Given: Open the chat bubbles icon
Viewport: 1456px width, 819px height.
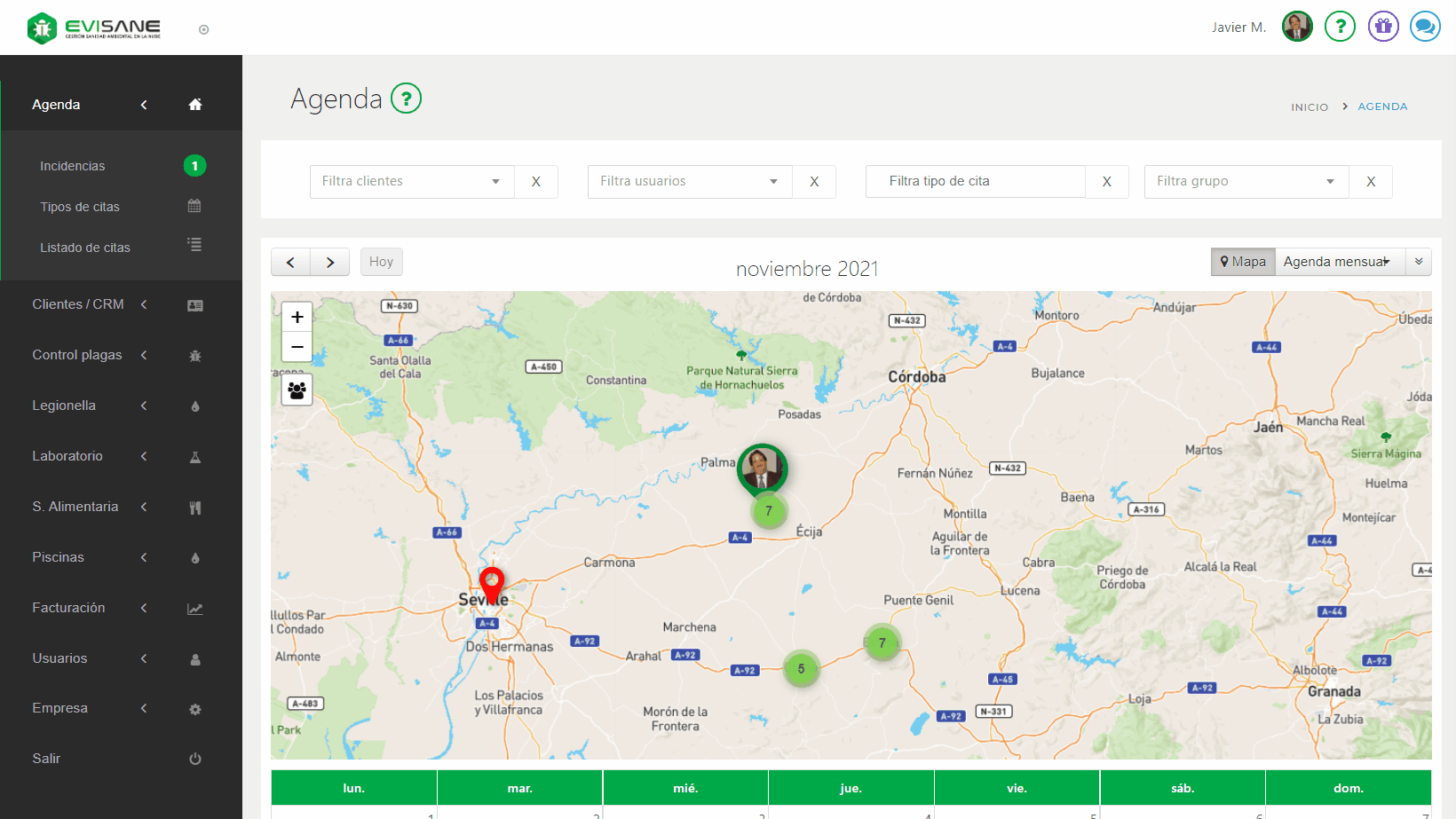Looking at the screenshot, I should pyautogui.click(x=1425, y=27).
